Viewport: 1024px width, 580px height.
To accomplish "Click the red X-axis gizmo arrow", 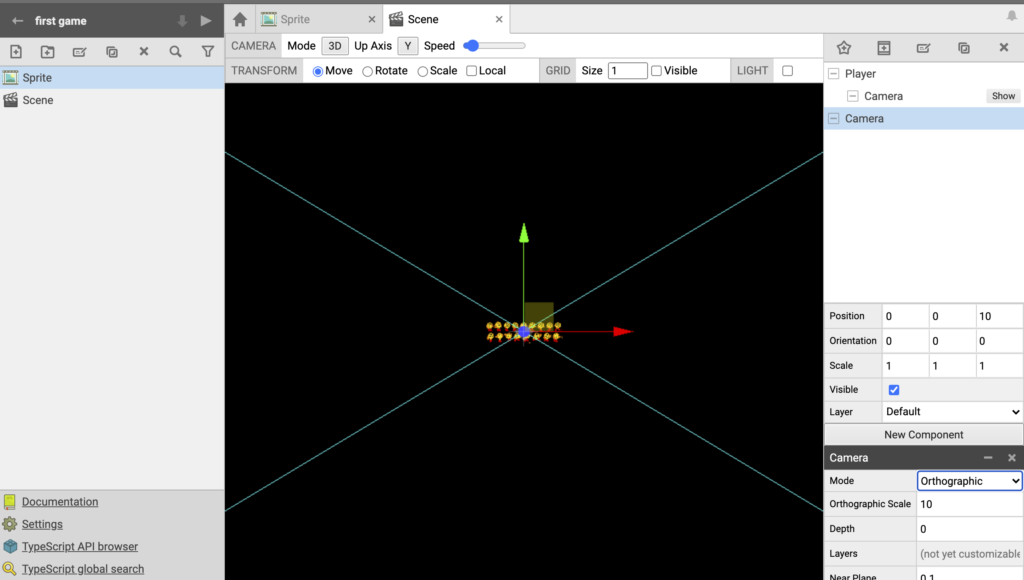I will [623, 332].
